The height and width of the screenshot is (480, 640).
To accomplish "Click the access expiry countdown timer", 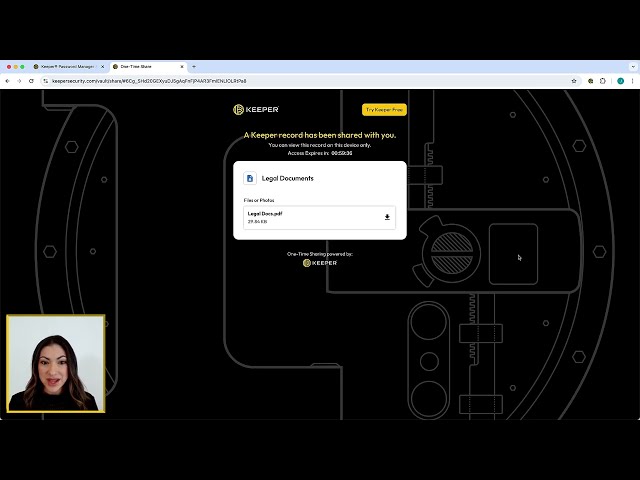I will click(342, 153).
